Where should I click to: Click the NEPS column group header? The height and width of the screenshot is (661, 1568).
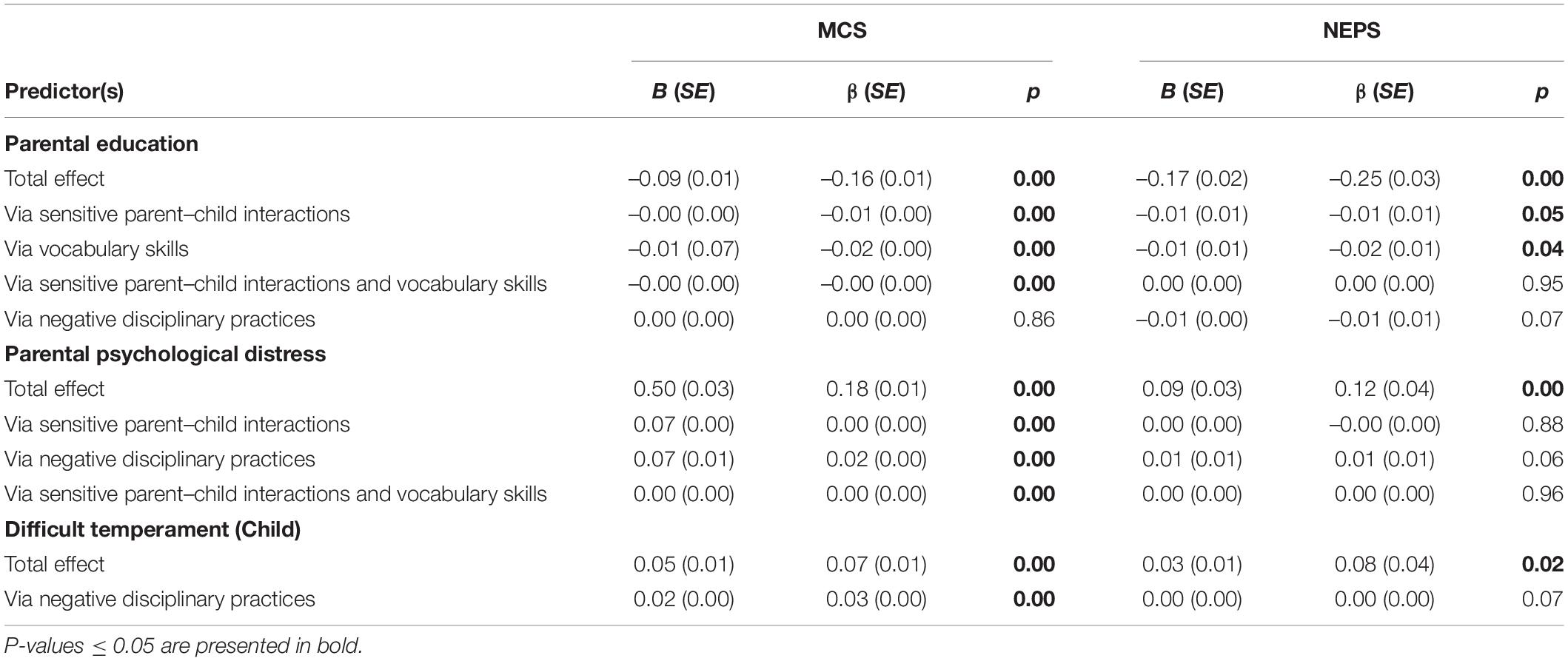1351,30
